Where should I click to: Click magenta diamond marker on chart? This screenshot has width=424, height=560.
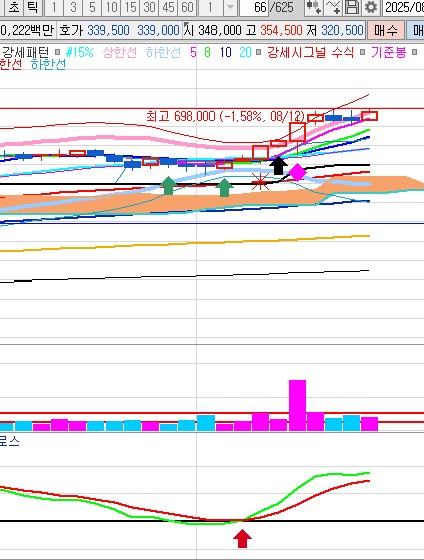click(x=298, y=172)
